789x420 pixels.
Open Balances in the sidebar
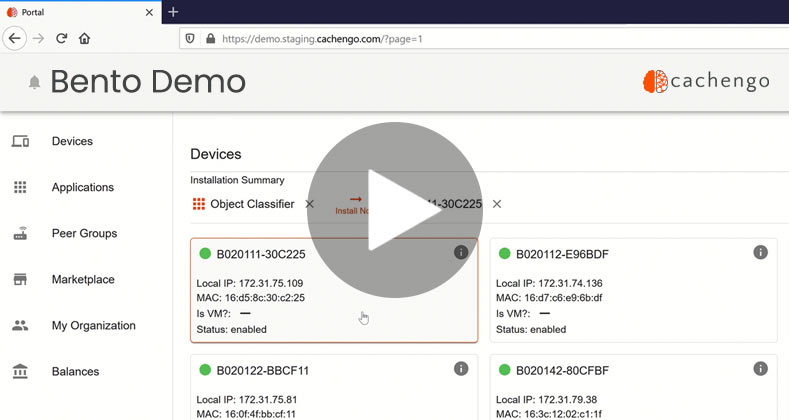point(75,371)
